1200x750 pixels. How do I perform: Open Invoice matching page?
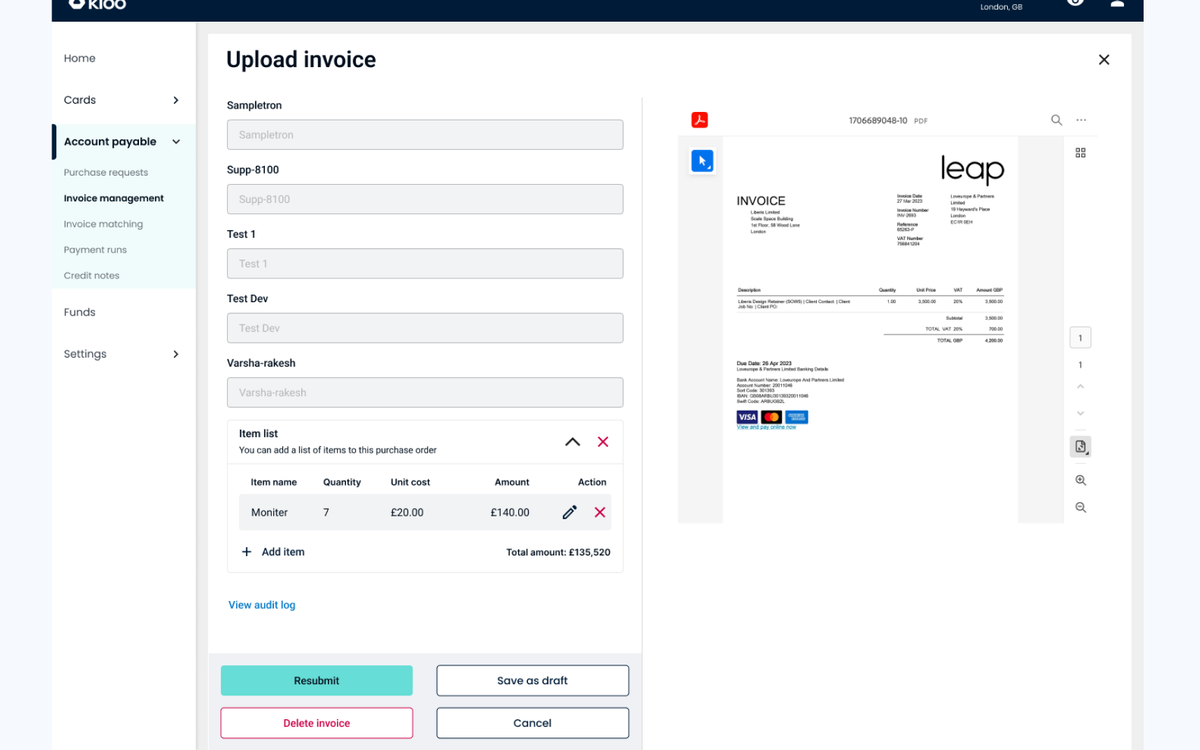(103, 224)
